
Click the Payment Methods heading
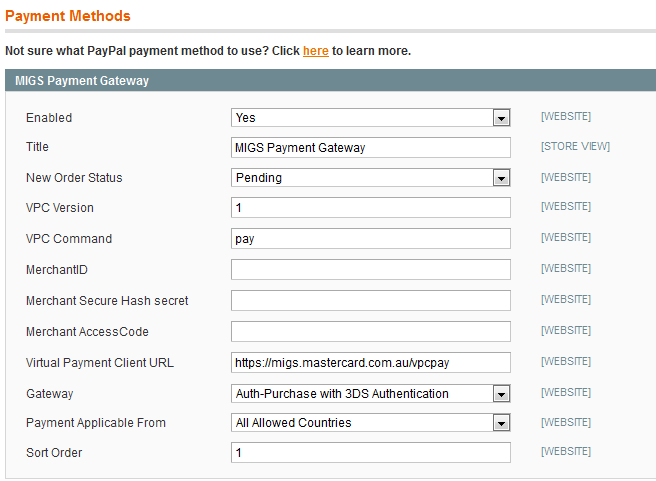tap(68, 16)
